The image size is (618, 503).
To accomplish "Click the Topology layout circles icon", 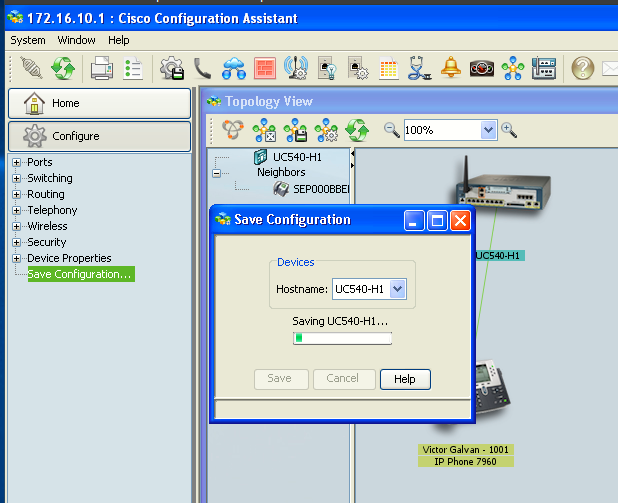I will pyautogui.click(x=233, y=130).
